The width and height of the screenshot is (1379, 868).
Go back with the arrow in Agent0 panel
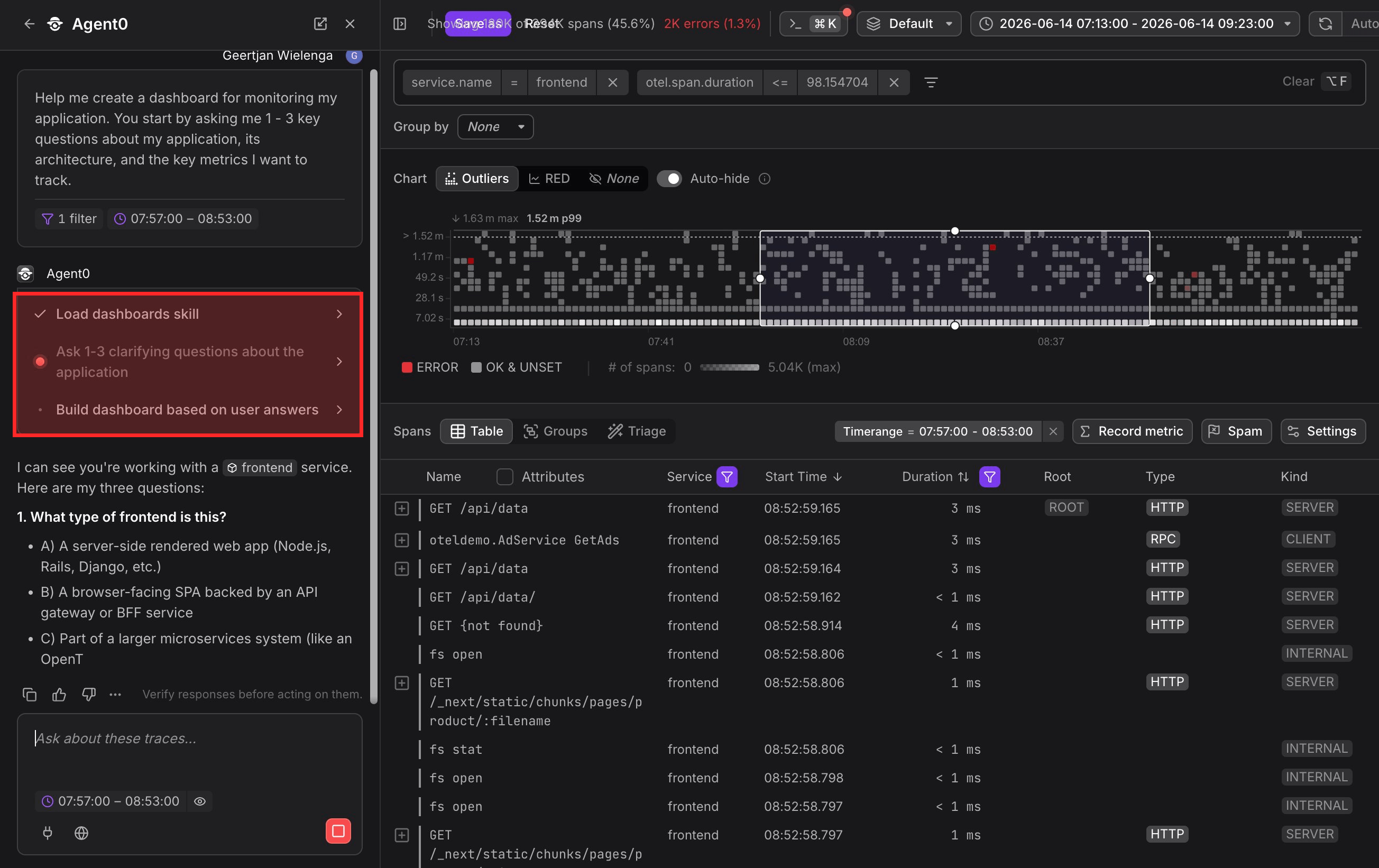tap(29, 23)
